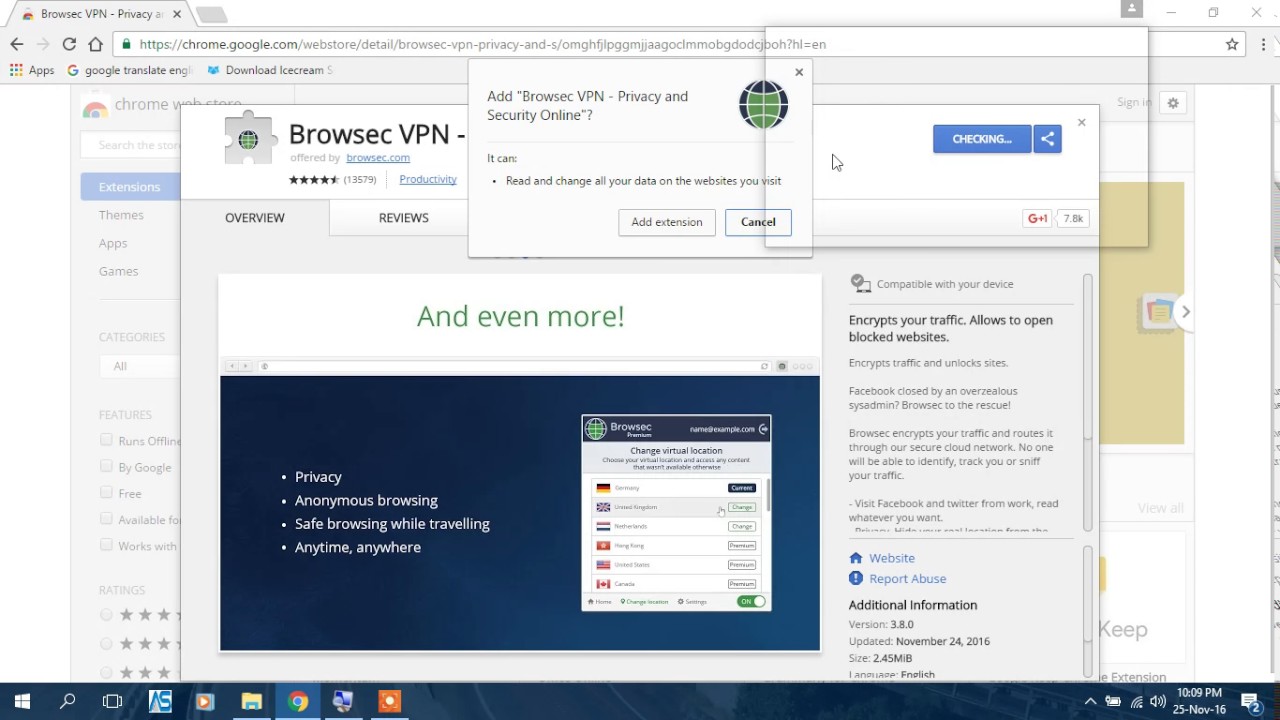Image resolution: width=1280 pixels, height=720 pixels.
Task: Click Sign in on the web store
Action: pos(1134,102)
